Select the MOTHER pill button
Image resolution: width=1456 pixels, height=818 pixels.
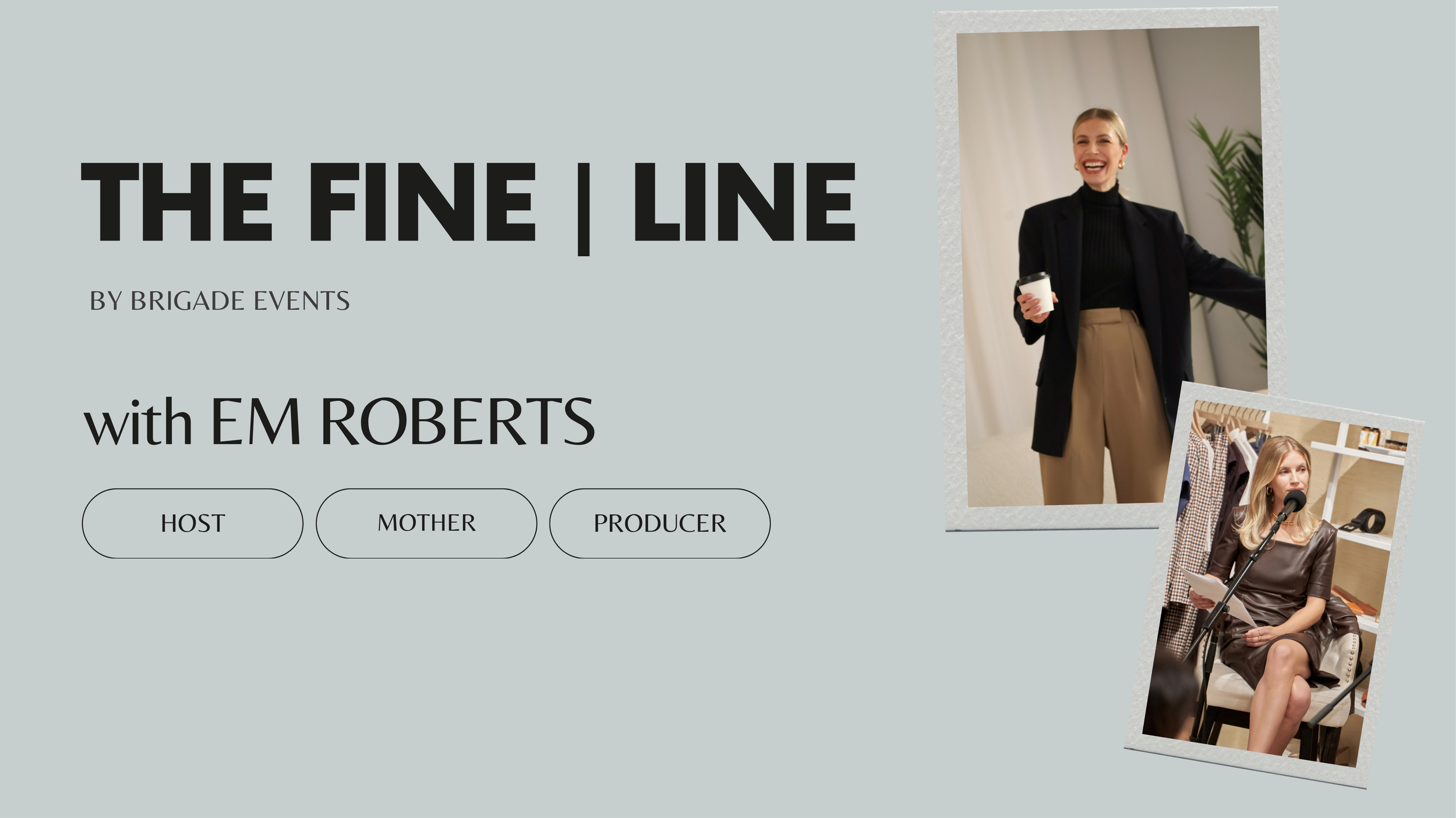tap(426, 523)
